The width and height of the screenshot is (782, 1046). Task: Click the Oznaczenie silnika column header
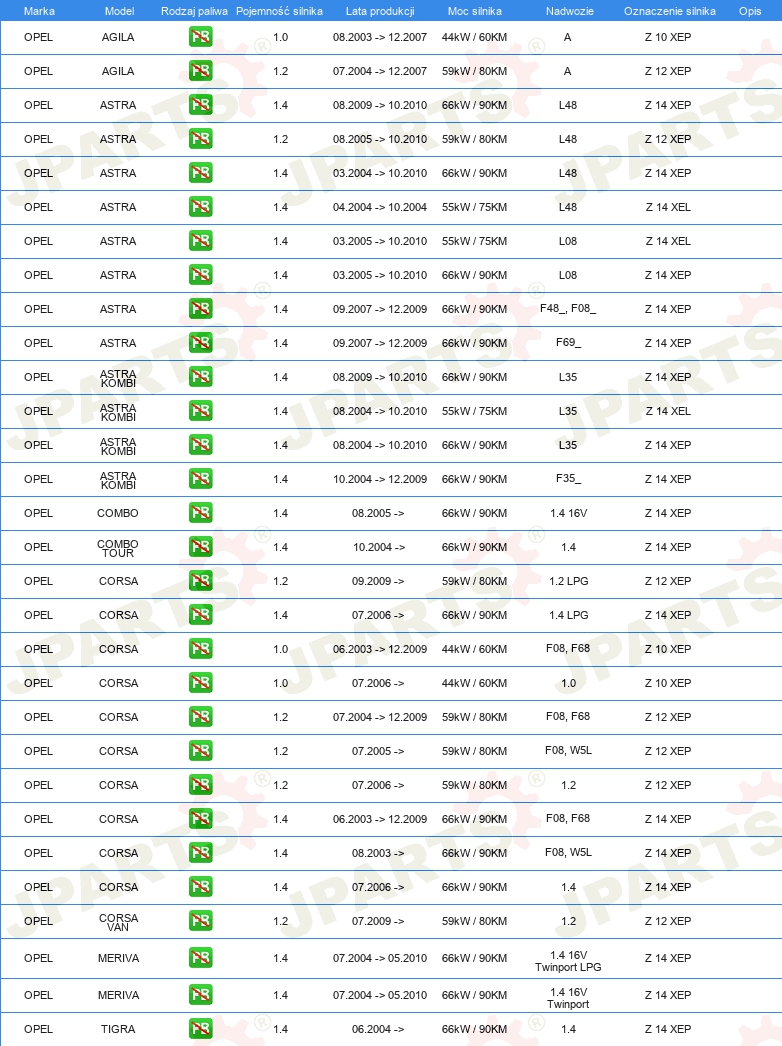[669, 11]
